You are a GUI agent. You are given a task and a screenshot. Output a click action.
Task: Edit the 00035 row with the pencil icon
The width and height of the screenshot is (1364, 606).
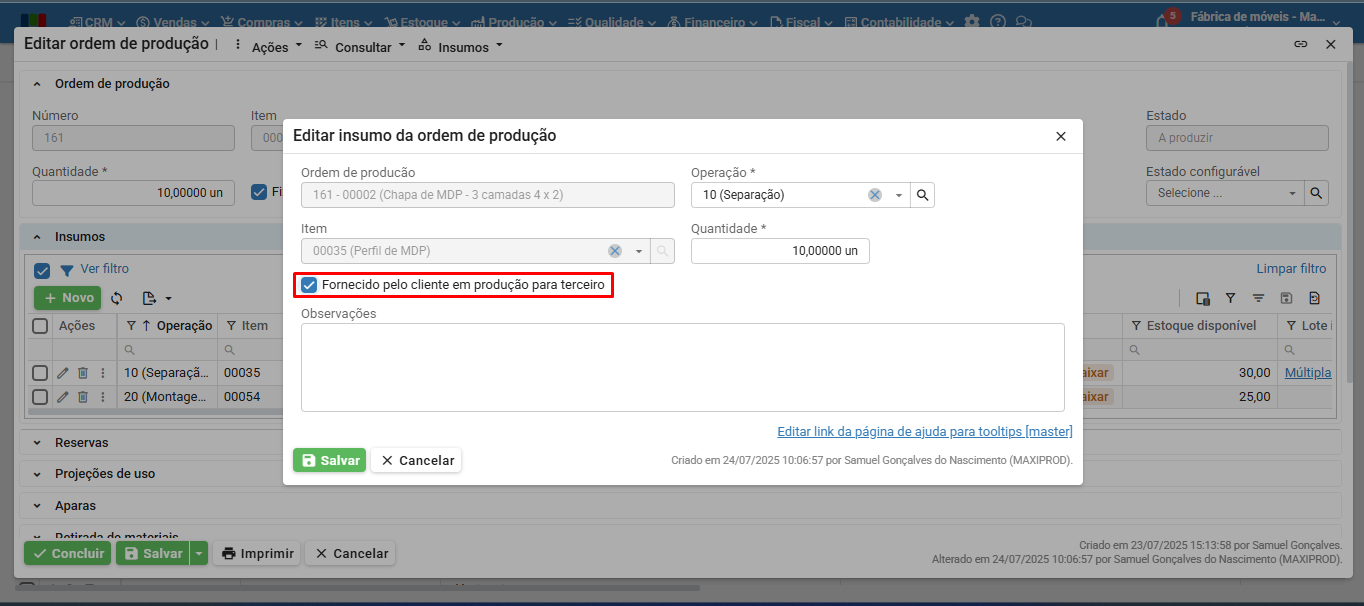(63, 372)
